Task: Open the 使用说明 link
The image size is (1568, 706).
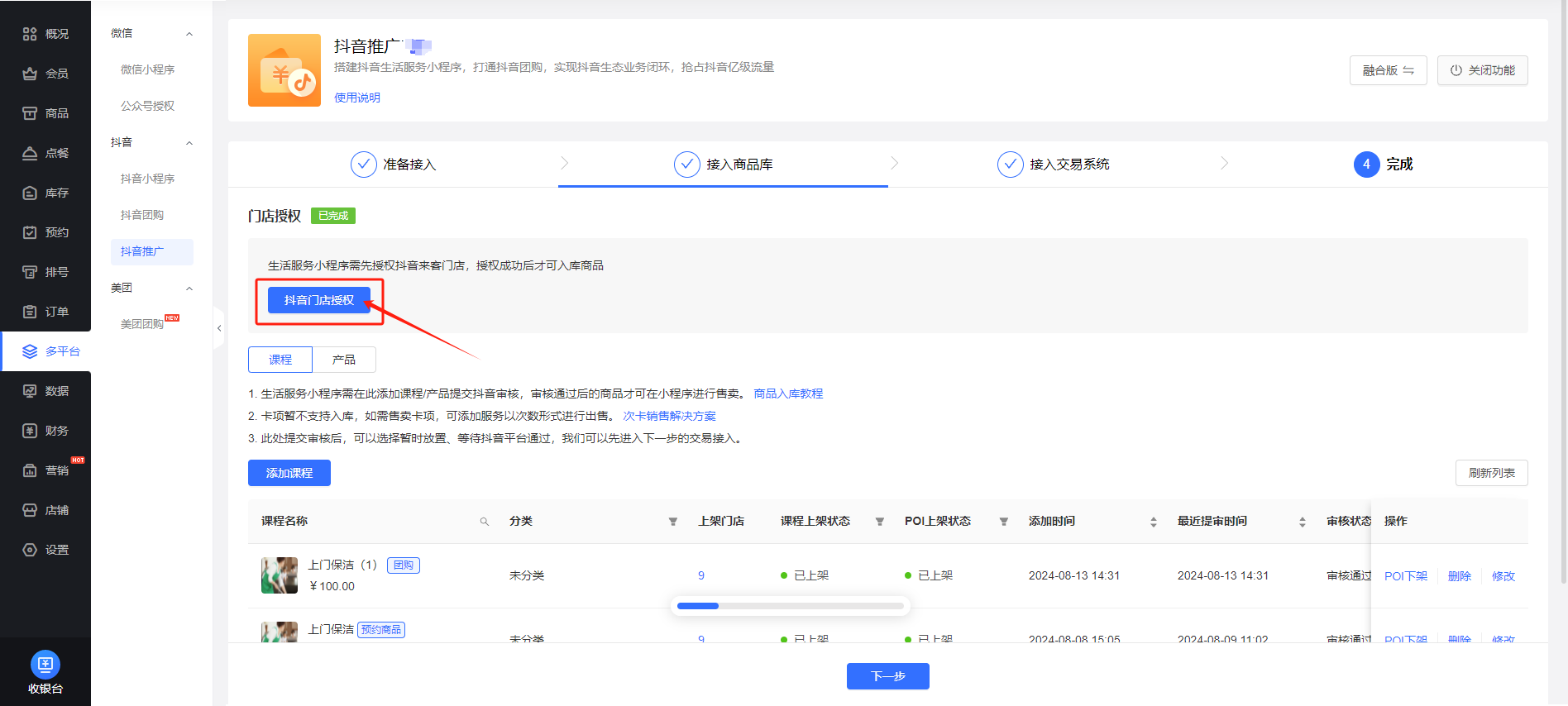Action: pos(357,98)
